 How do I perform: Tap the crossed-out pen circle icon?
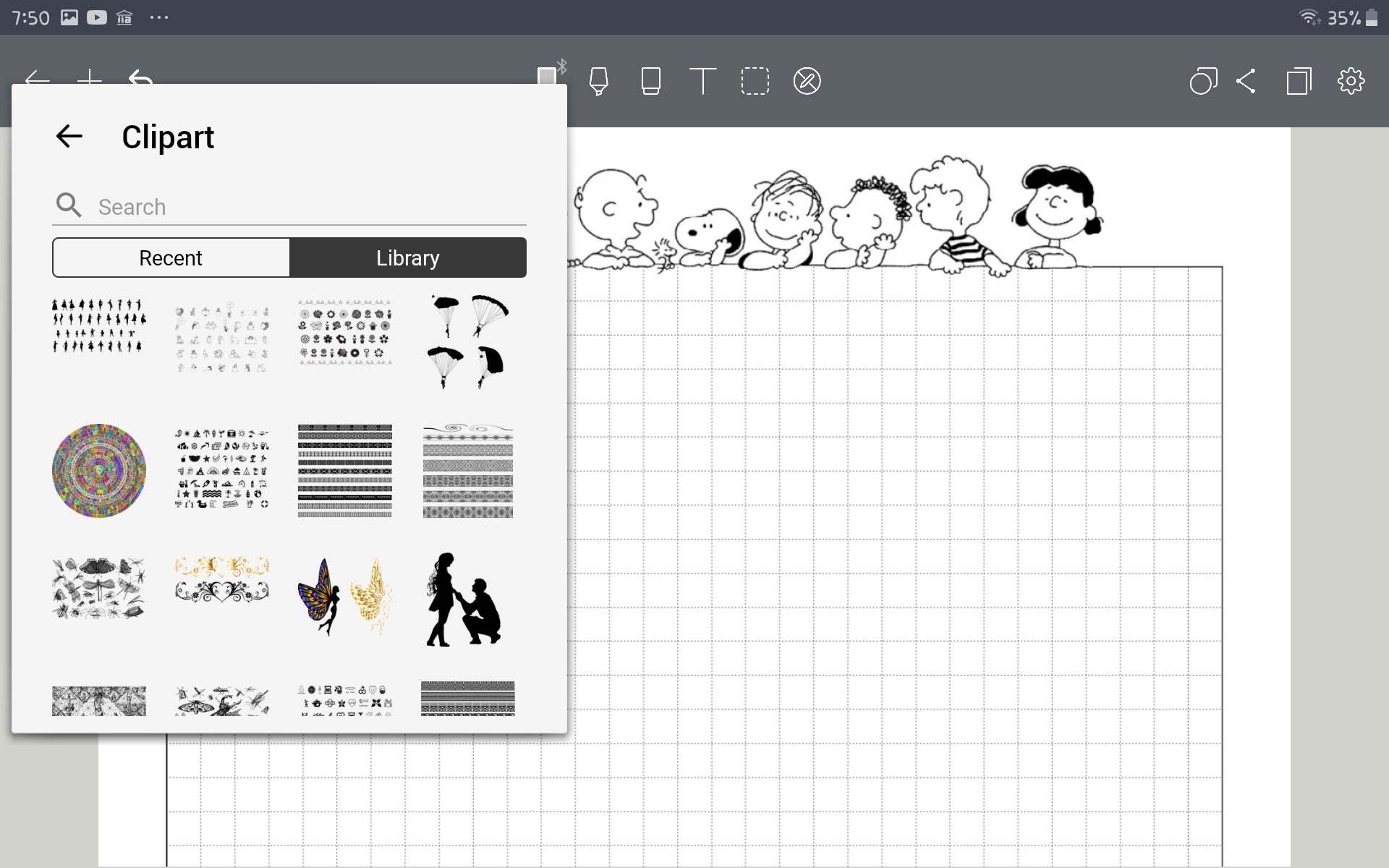pyautogui.click(x=807, y=81)
